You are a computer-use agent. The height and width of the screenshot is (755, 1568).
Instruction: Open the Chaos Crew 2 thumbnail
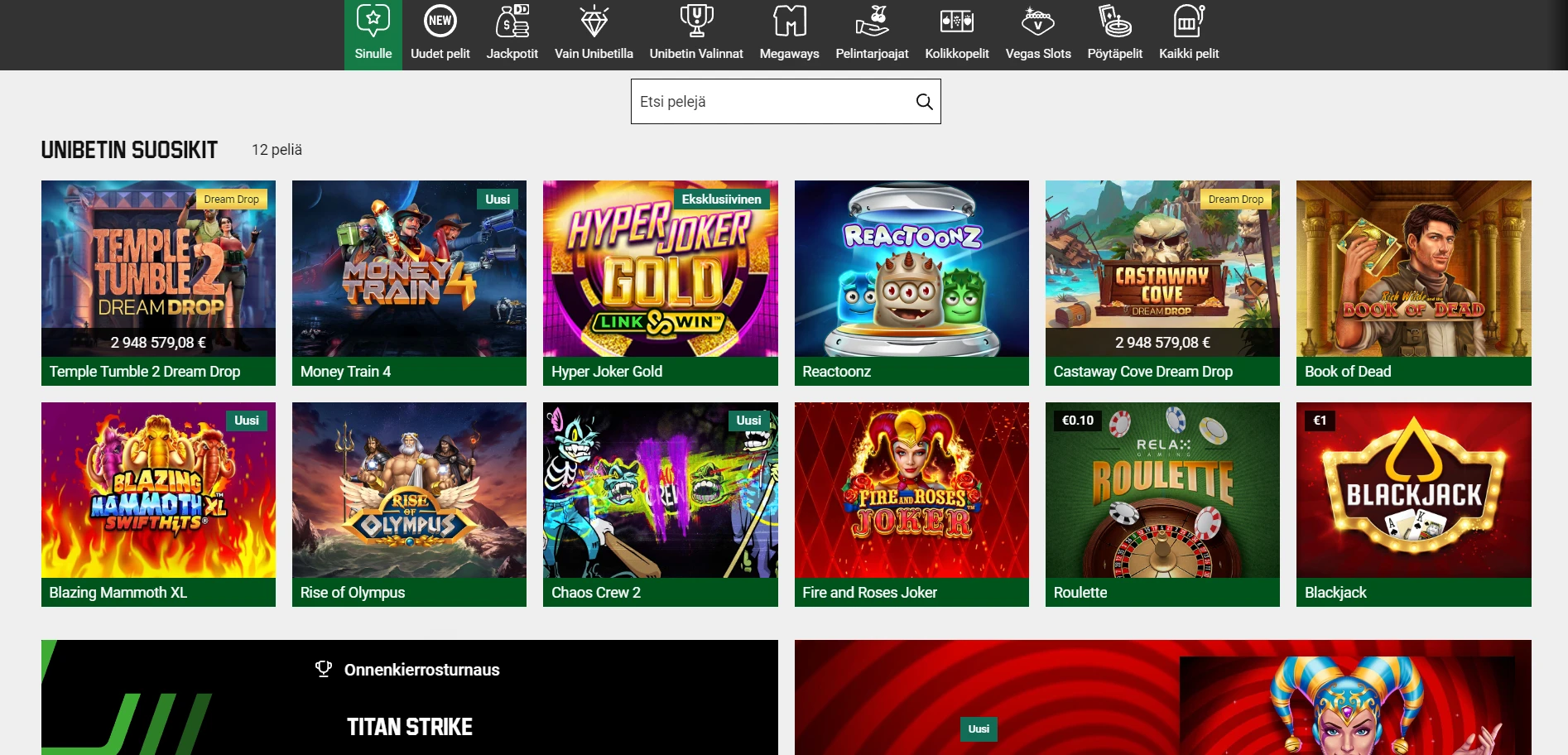[x=661, y=490]
